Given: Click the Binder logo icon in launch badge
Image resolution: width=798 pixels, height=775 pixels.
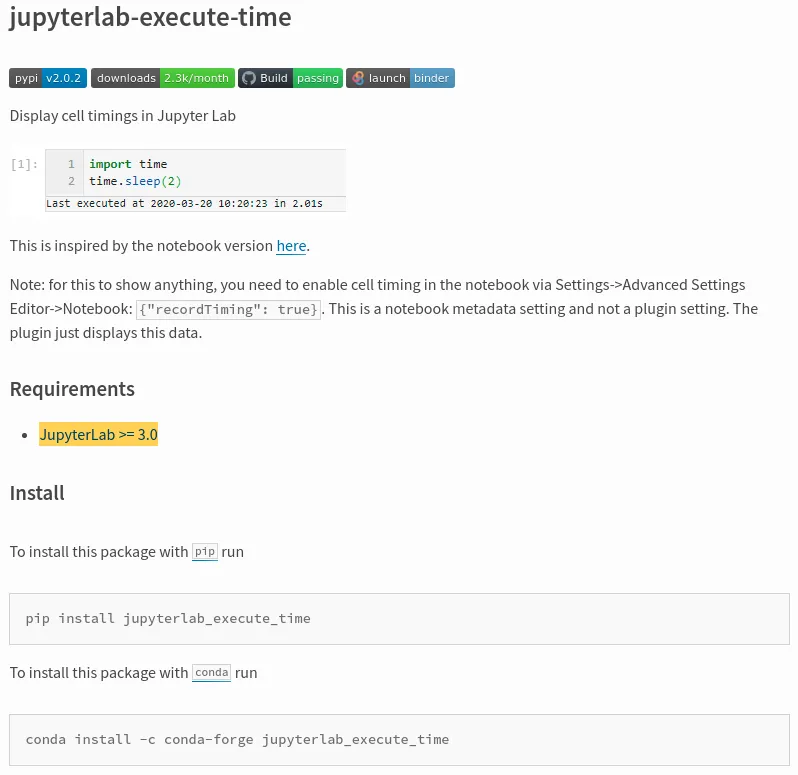Looking at the screenshot, I should click(x=357, y=78).
